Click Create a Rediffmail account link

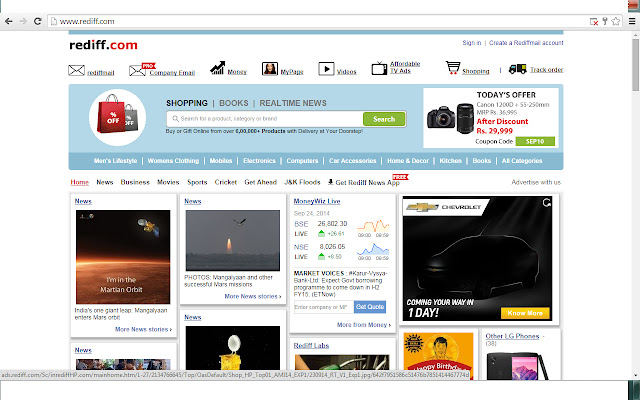tap(526, 42)
